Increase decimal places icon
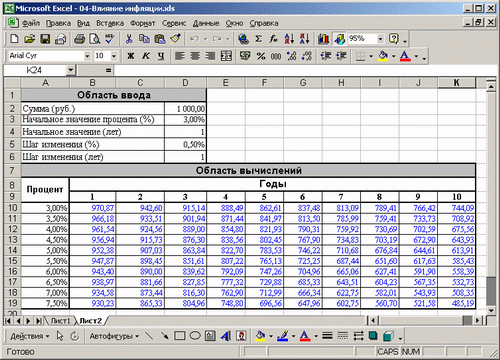This screenshot has height=360, width=500. tap(291, 56)
